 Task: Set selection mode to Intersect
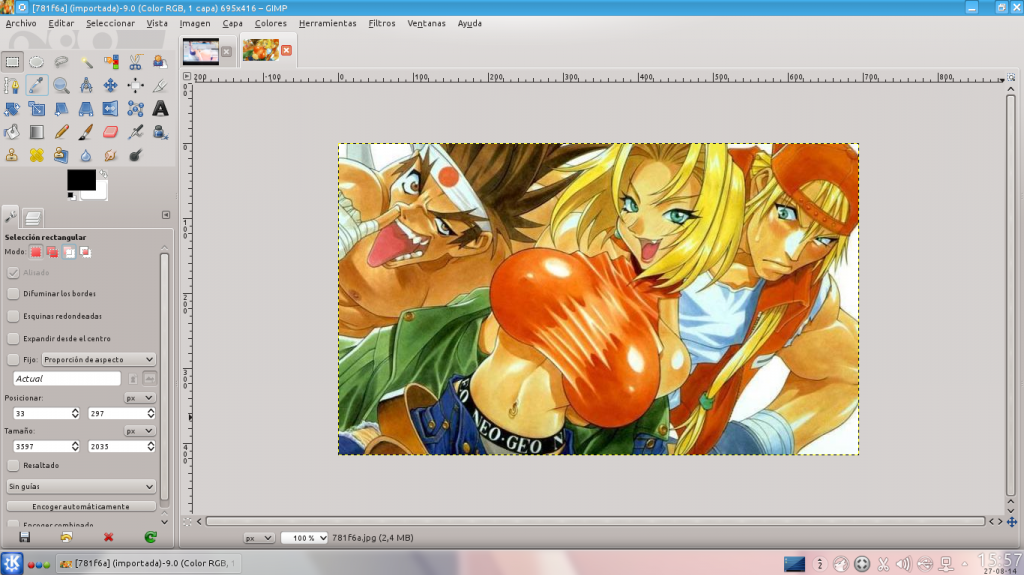[x=86, y=252]
